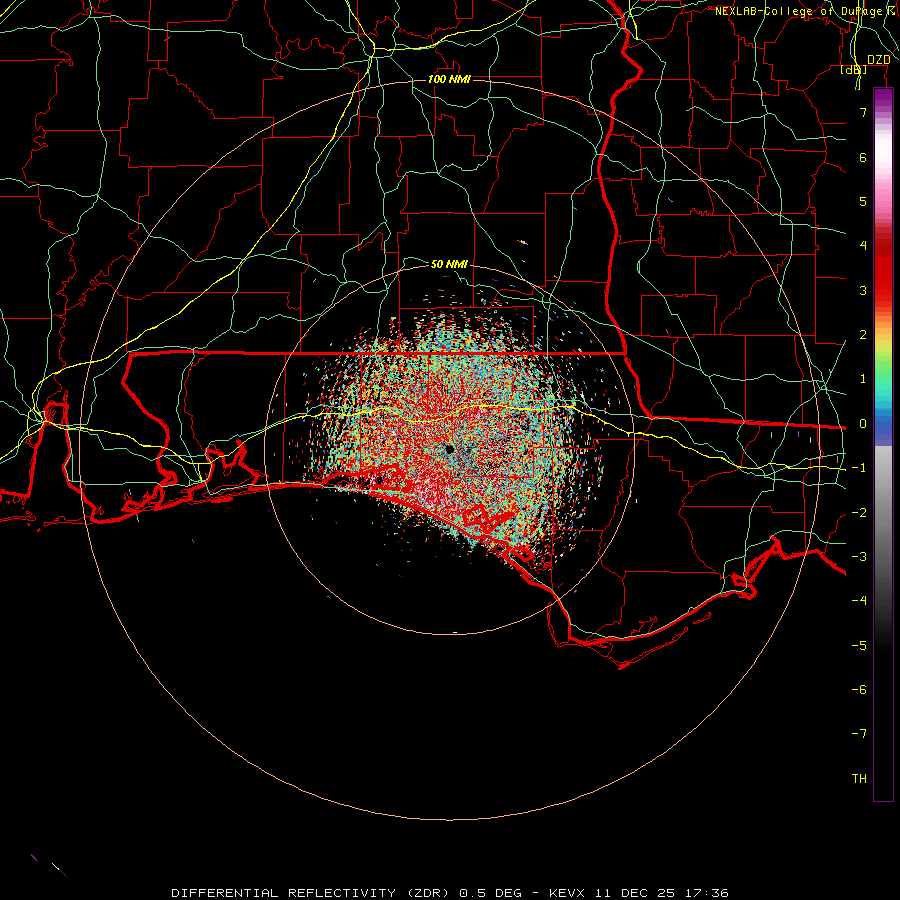Click the '7' value on the scale
Image resolution: width=900 pixels, height=900 pixels.
863,112
